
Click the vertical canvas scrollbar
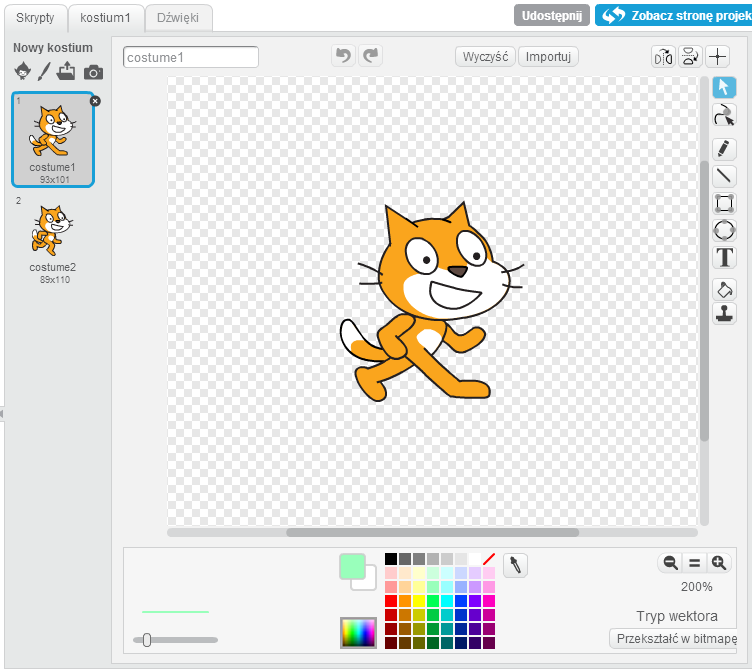click(x=704, y=301)
